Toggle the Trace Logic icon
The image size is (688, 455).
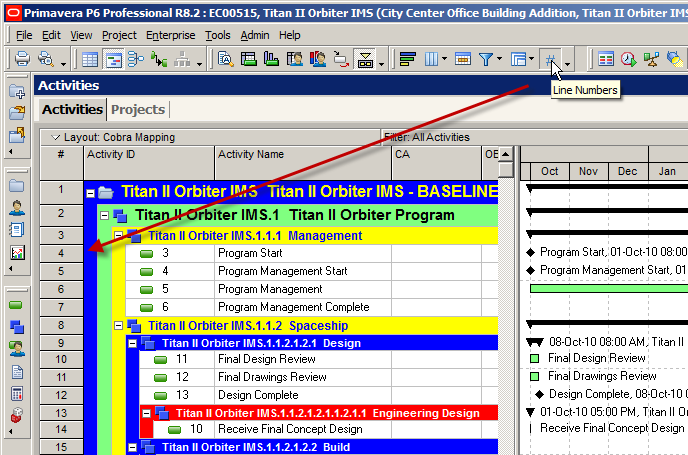(159, 59)
